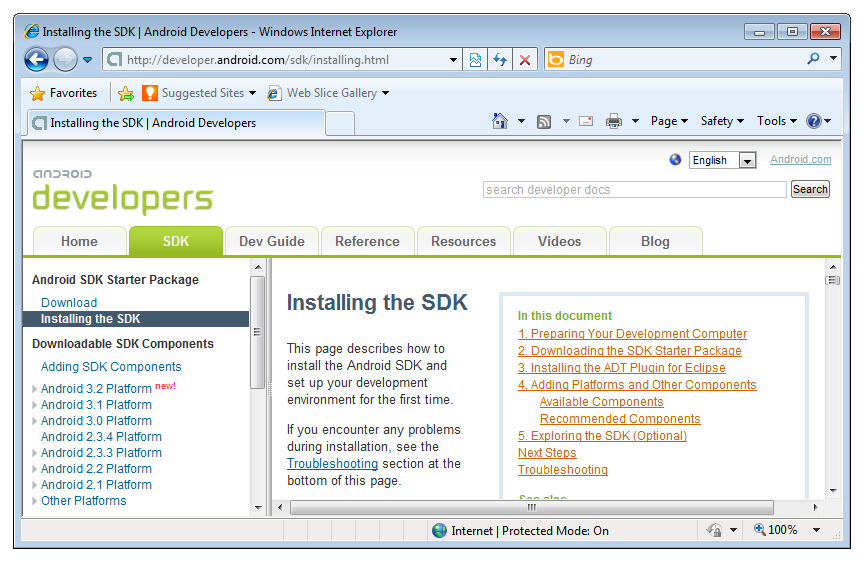Switch to the Dev Guide tab
The image size is (864, 563).
point(272,241)
